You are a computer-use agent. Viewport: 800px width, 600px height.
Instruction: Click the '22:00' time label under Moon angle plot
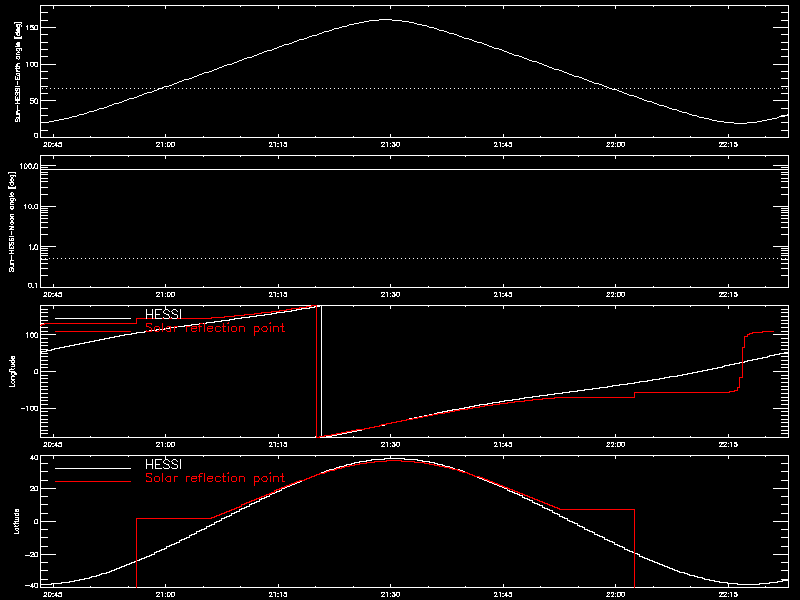[x=616, y=294]
